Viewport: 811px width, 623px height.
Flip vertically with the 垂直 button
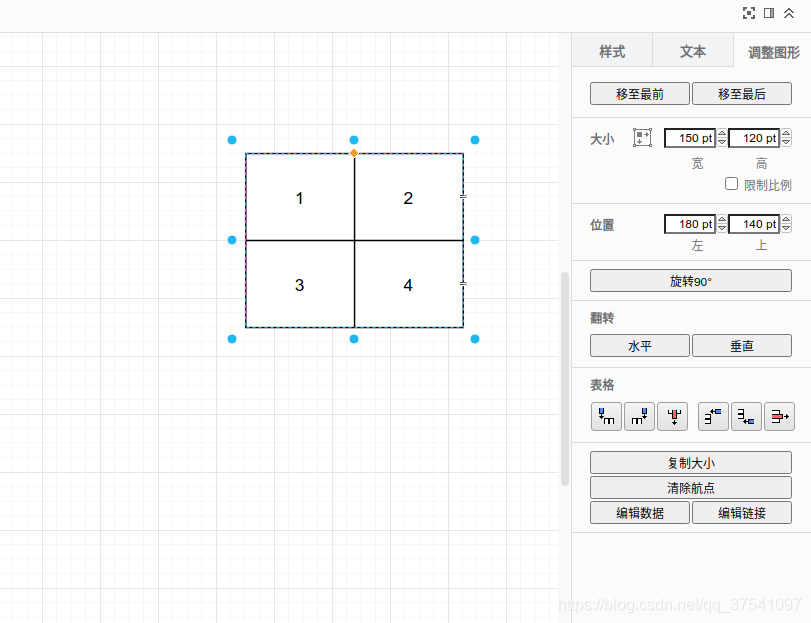pyautogui.click(x=742, y=346)
